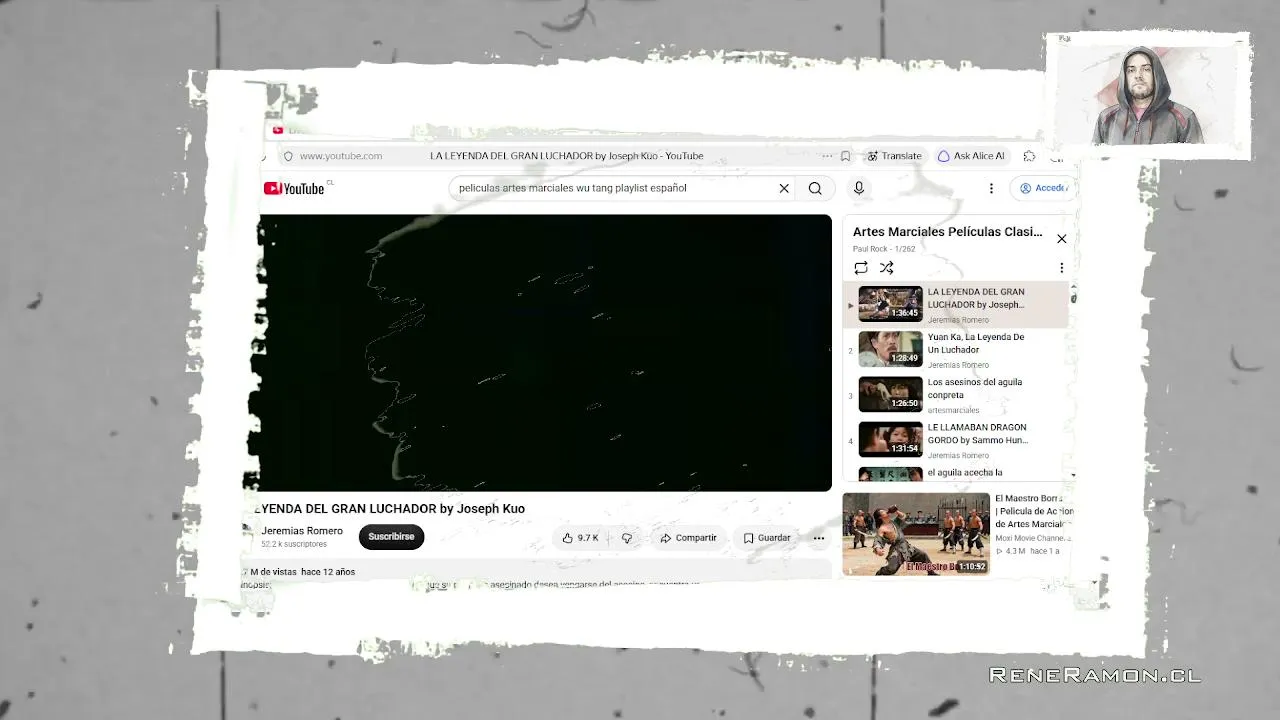Click the www.youtube.com address bar
The image size is (1280, 720).
341,156
